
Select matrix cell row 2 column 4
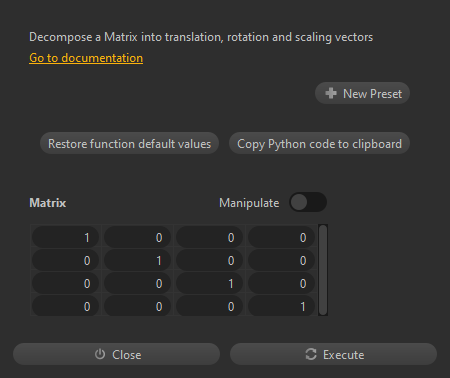coord(282,260)
